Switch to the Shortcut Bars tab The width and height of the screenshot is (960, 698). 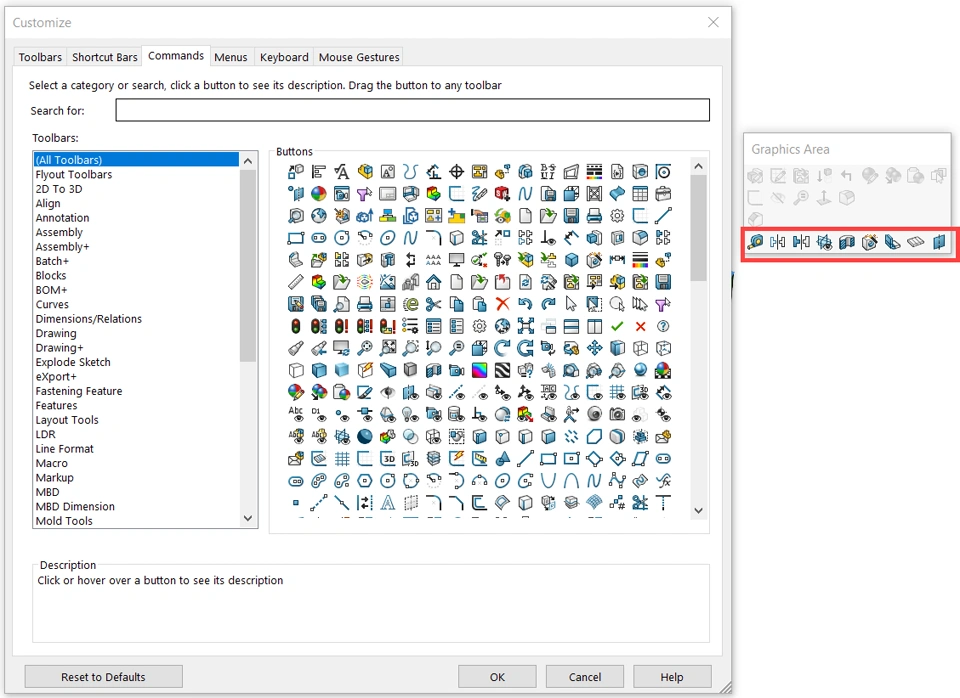click(x=105, y=57)
